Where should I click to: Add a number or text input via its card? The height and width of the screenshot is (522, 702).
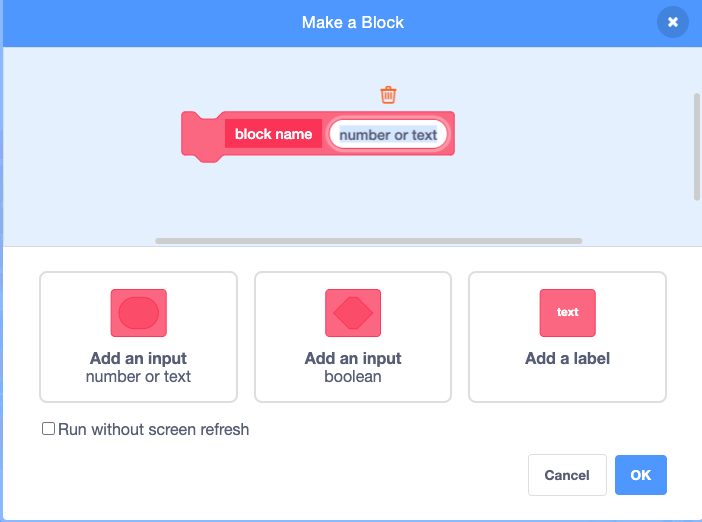pyautogui.click(x=138, y=337)
